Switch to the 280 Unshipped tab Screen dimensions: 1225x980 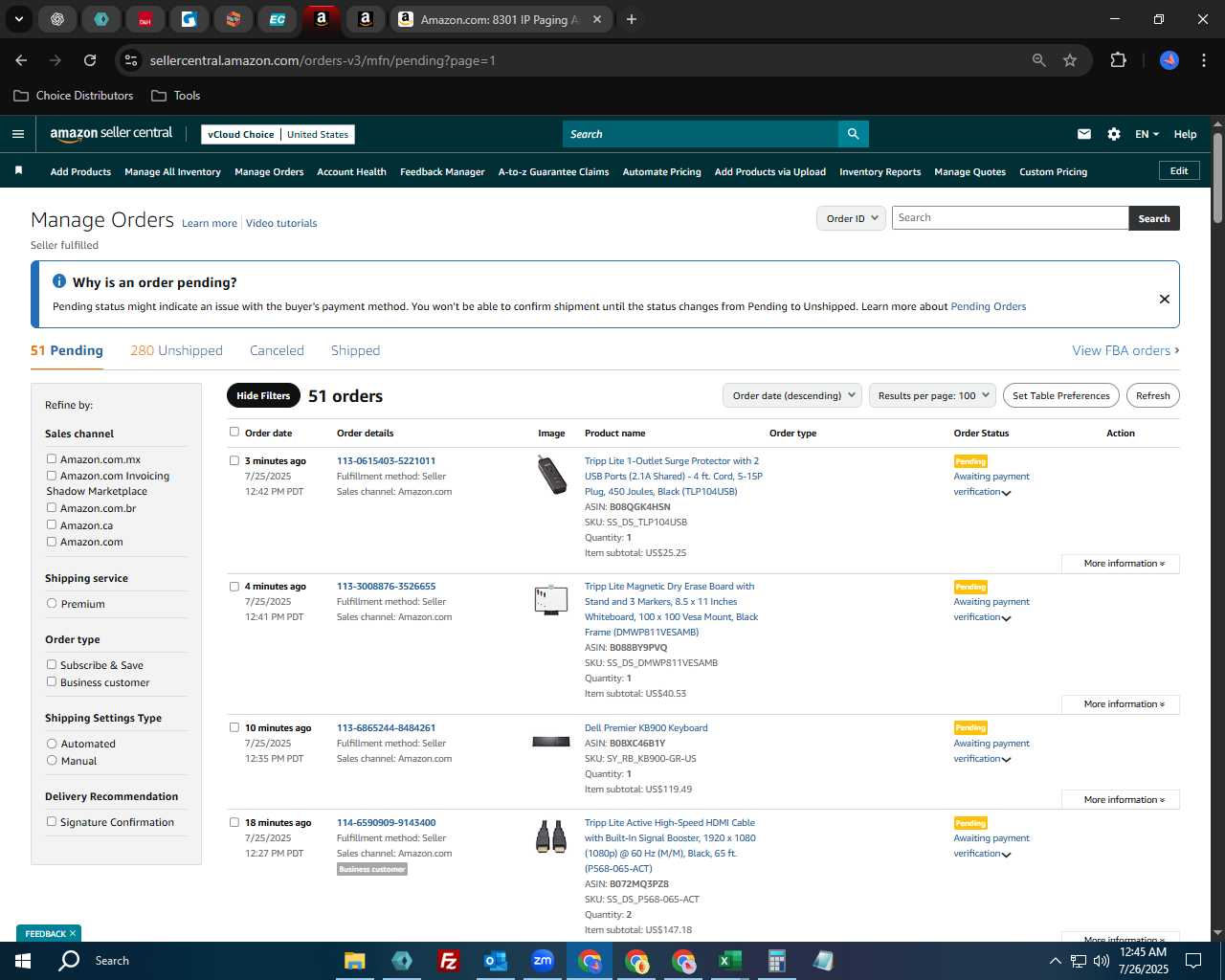(176, 350)
